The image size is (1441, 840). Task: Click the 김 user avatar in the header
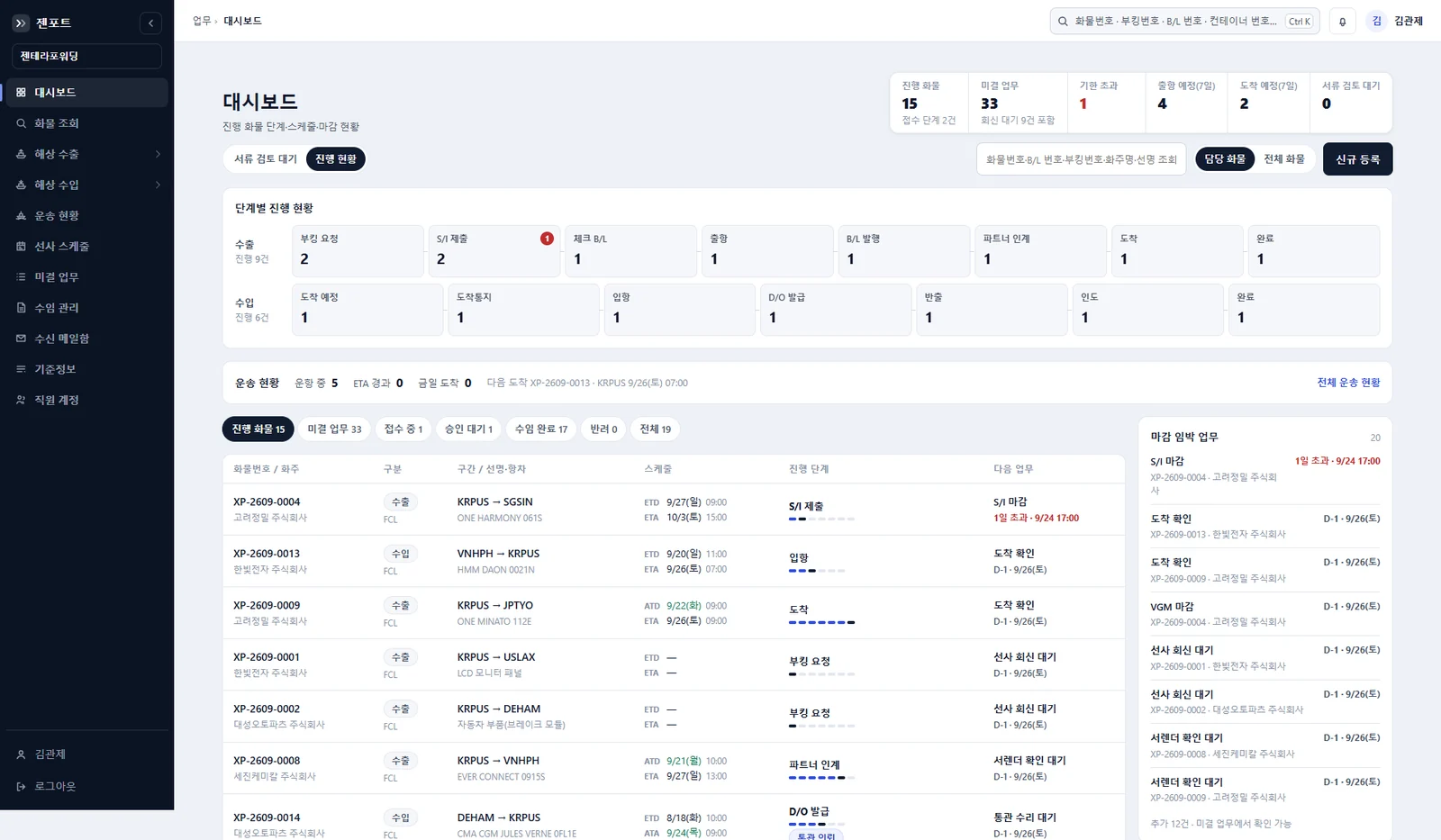tap(1376, 22)
